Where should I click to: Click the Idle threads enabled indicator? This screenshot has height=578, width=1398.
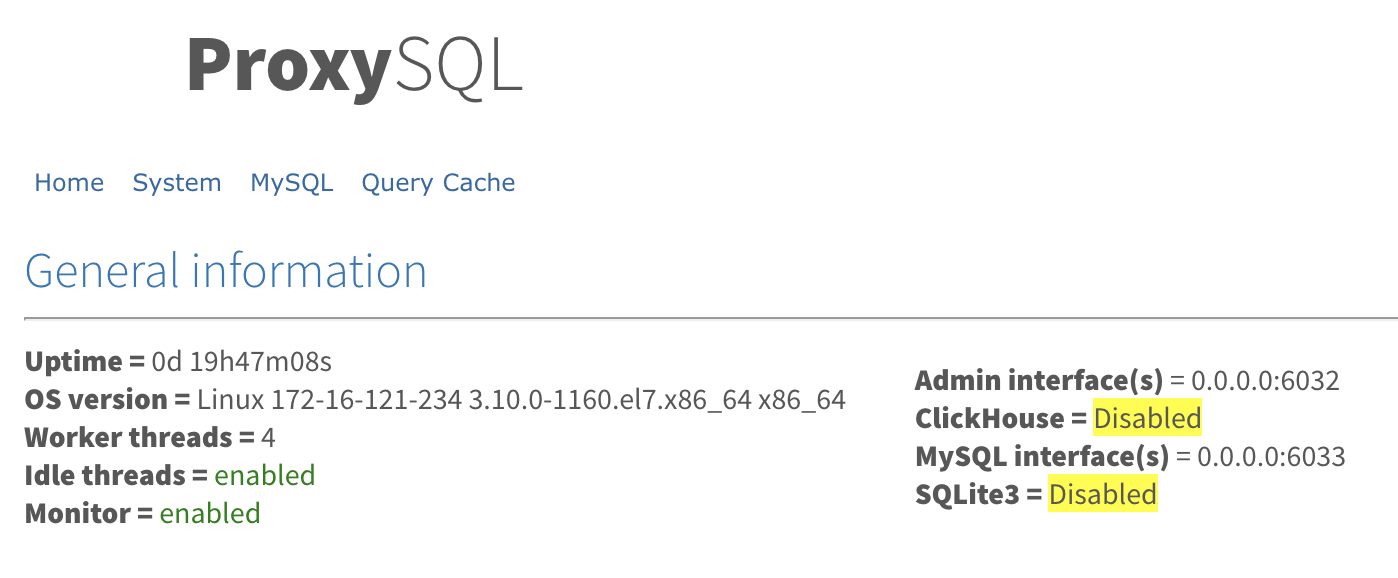click(264, 475)
